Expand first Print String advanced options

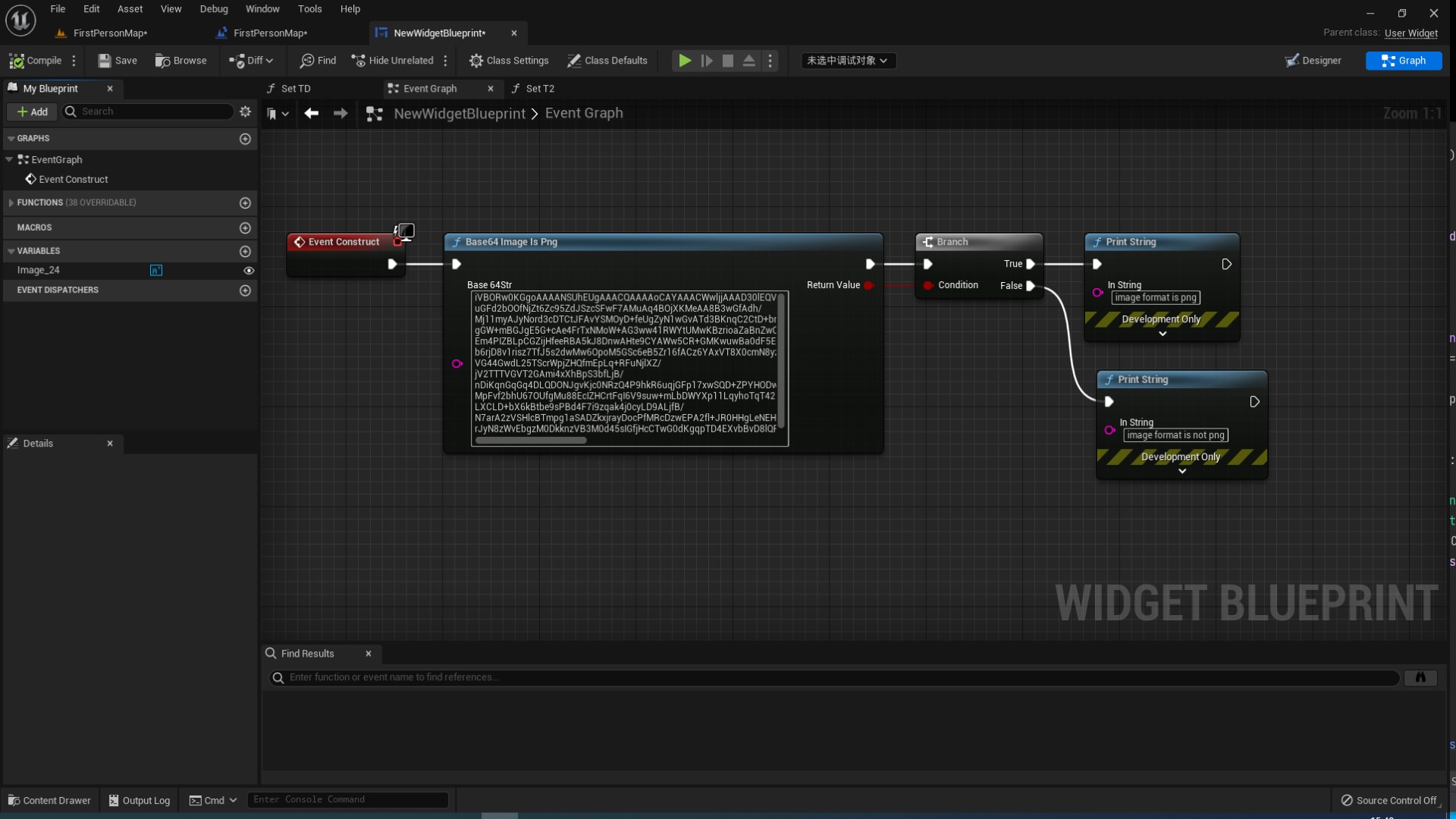1162,334
